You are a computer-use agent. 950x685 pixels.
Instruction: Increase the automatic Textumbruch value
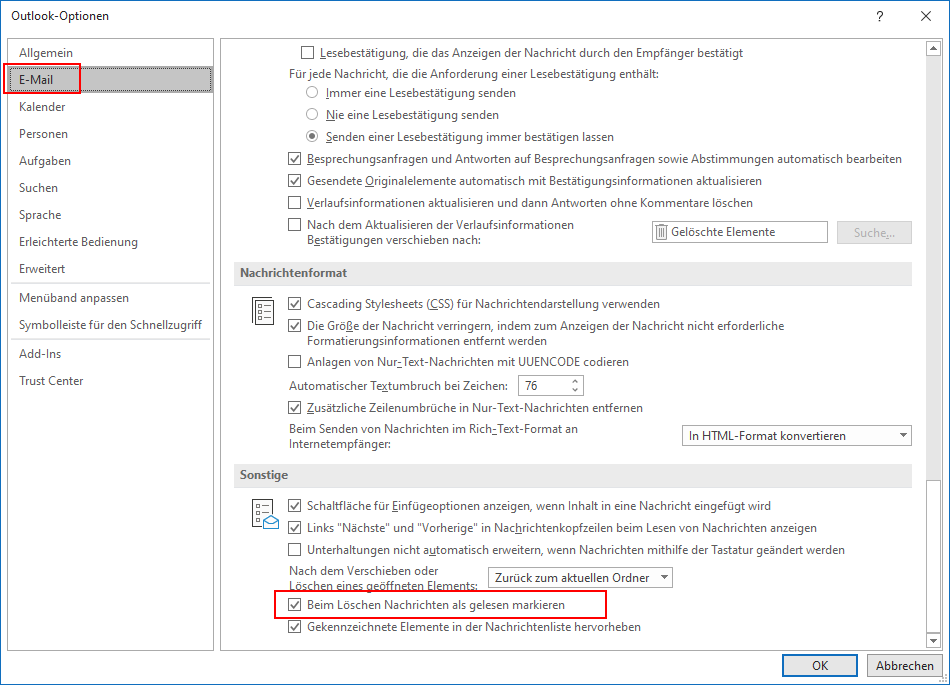575,382
